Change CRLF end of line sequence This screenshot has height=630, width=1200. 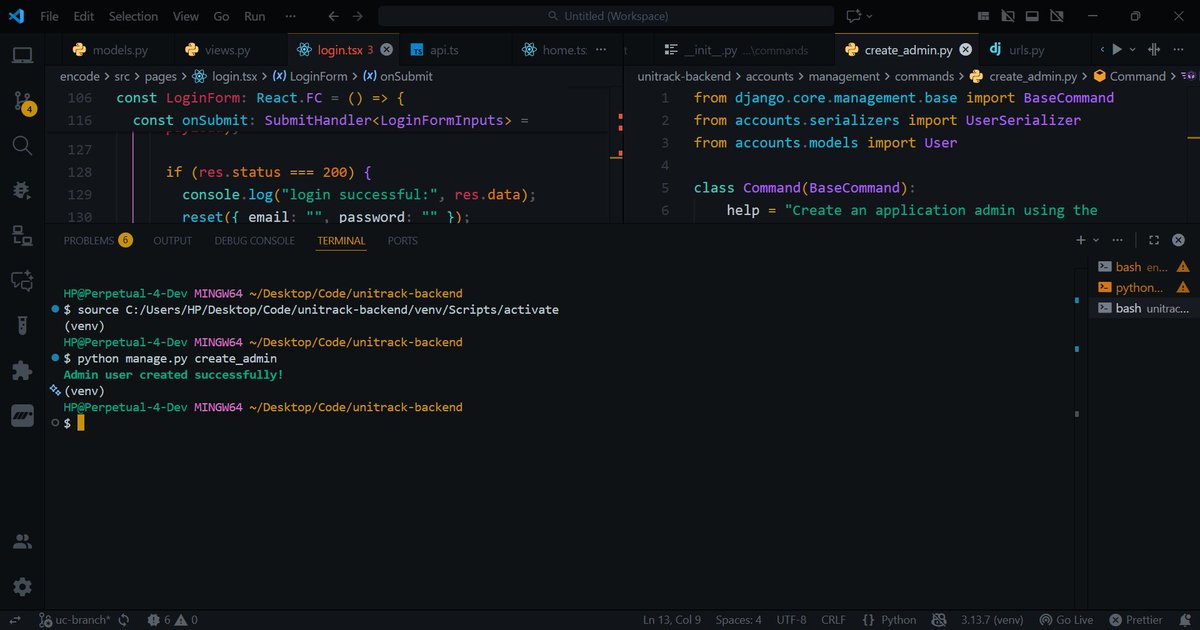(x=833, y=620)
